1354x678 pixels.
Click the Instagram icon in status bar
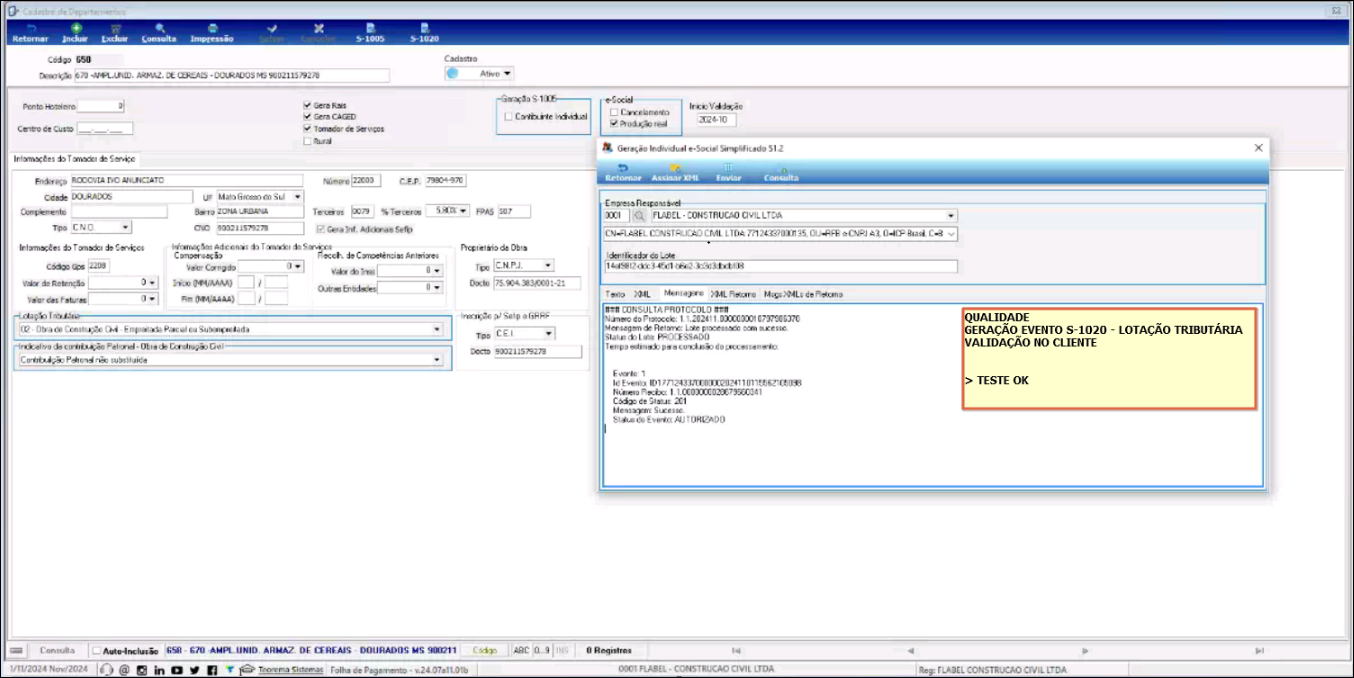pos(142,670)
